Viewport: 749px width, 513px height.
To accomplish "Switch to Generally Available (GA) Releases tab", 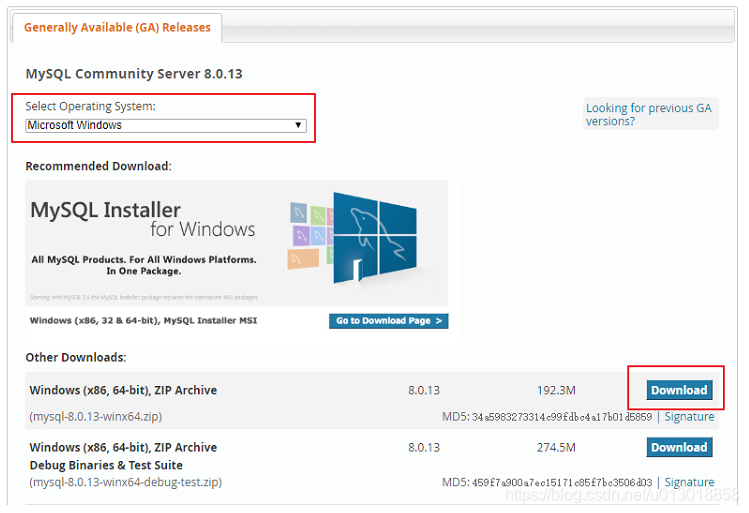I will (x=117, y=28).
